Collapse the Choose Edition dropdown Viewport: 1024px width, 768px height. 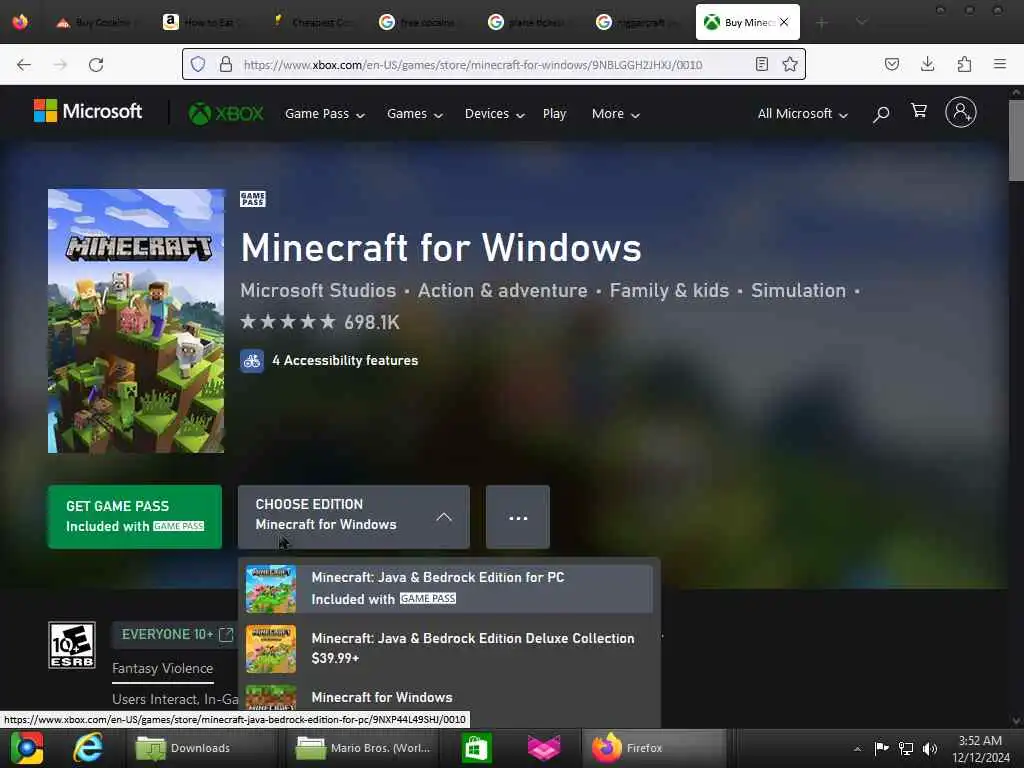[353, 517]
